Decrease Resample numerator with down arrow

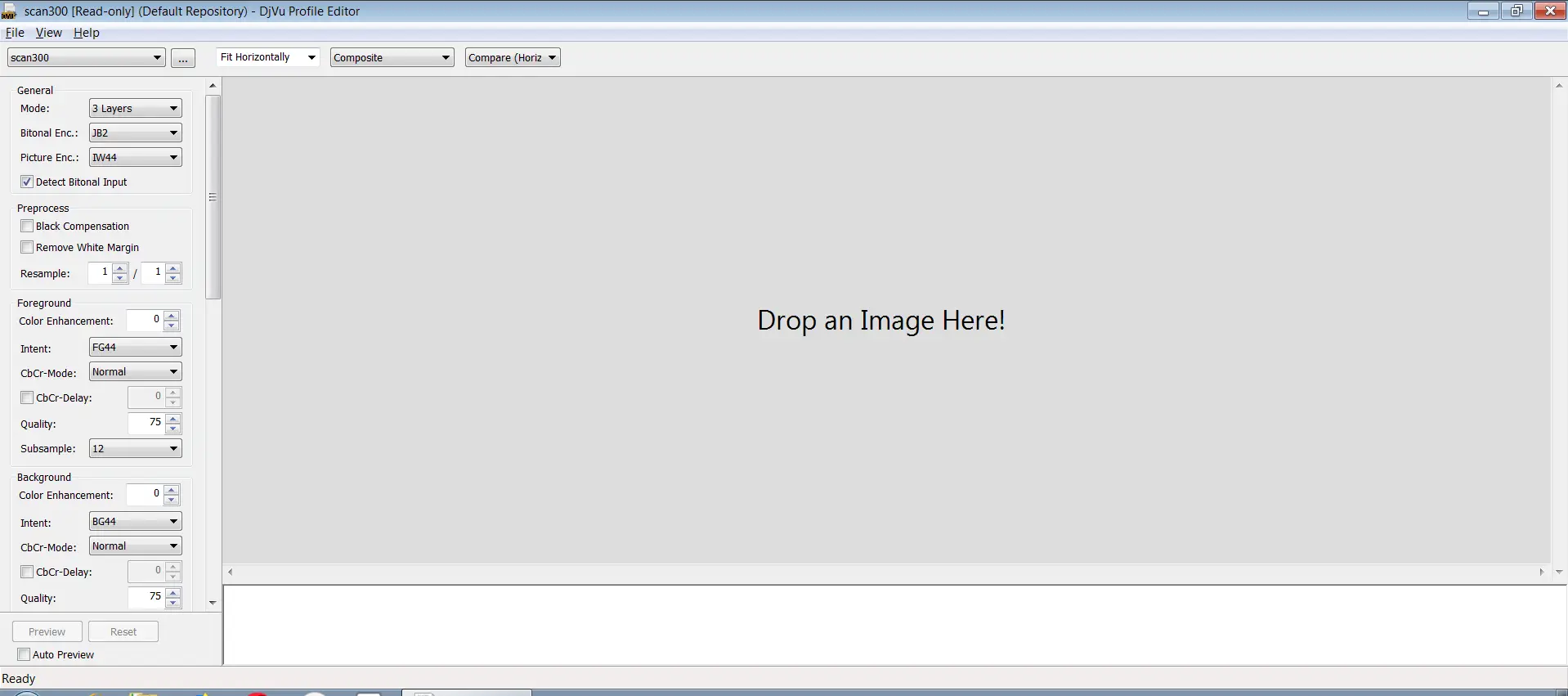120,278
